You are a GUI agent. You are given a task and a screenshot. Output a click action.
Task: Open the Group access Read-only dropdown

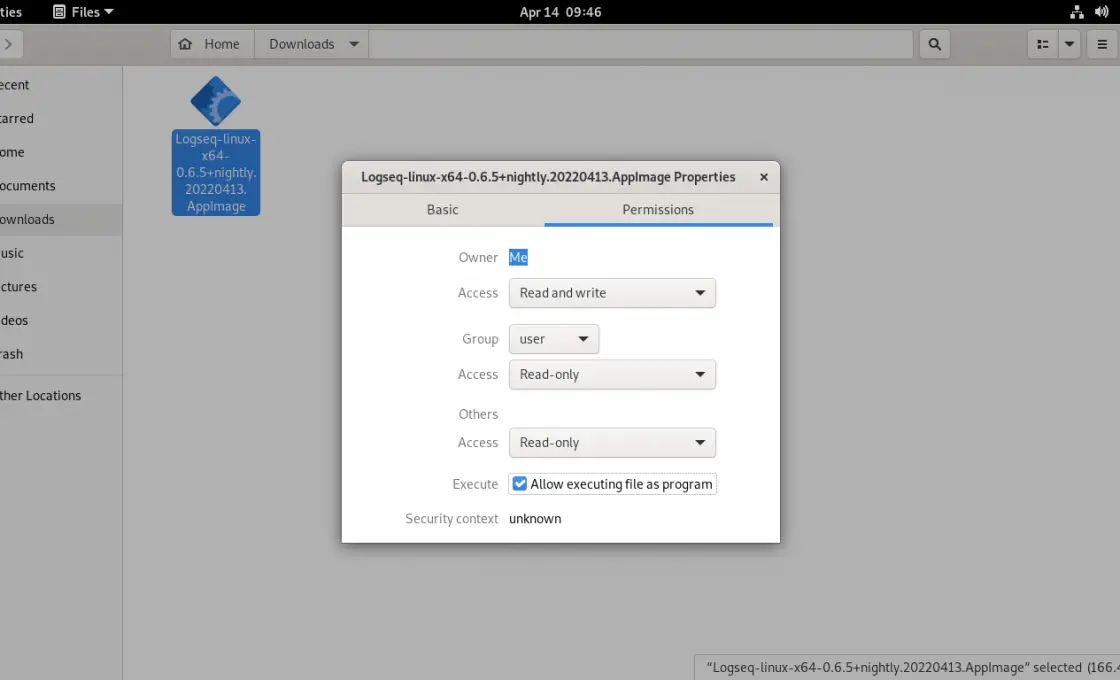(612, 374)
